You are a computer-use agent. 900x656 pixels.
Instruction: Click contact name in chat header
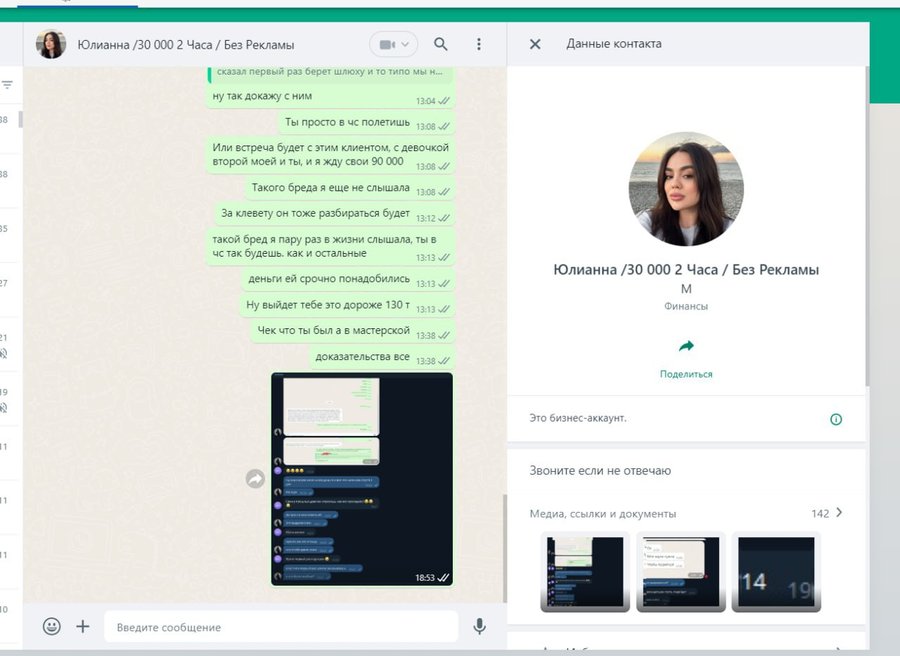pyautogui.click(x=185, y=45)
